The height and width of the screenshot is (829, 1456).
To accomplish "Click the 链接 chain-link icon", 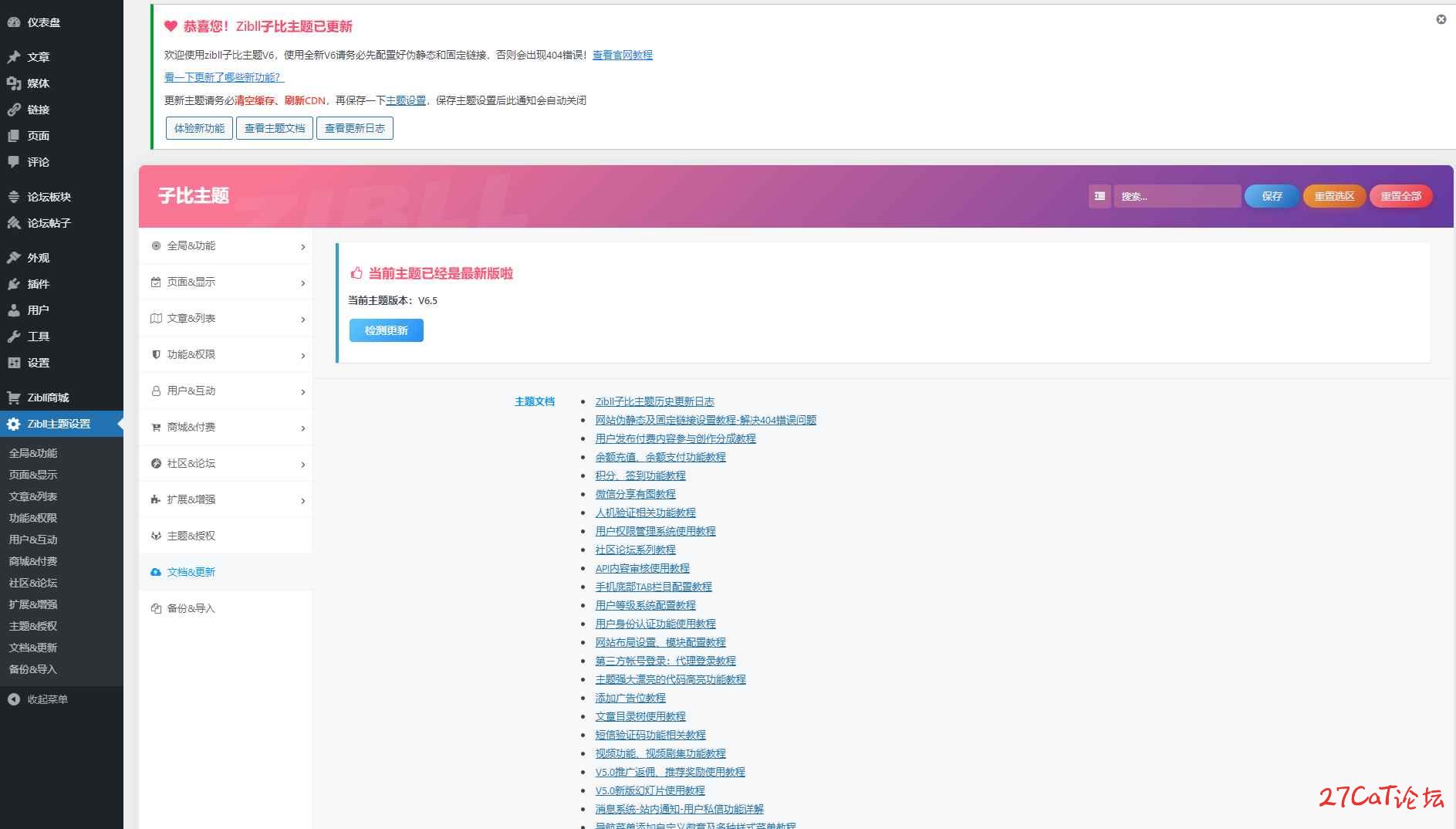I will tap(14, 110).
